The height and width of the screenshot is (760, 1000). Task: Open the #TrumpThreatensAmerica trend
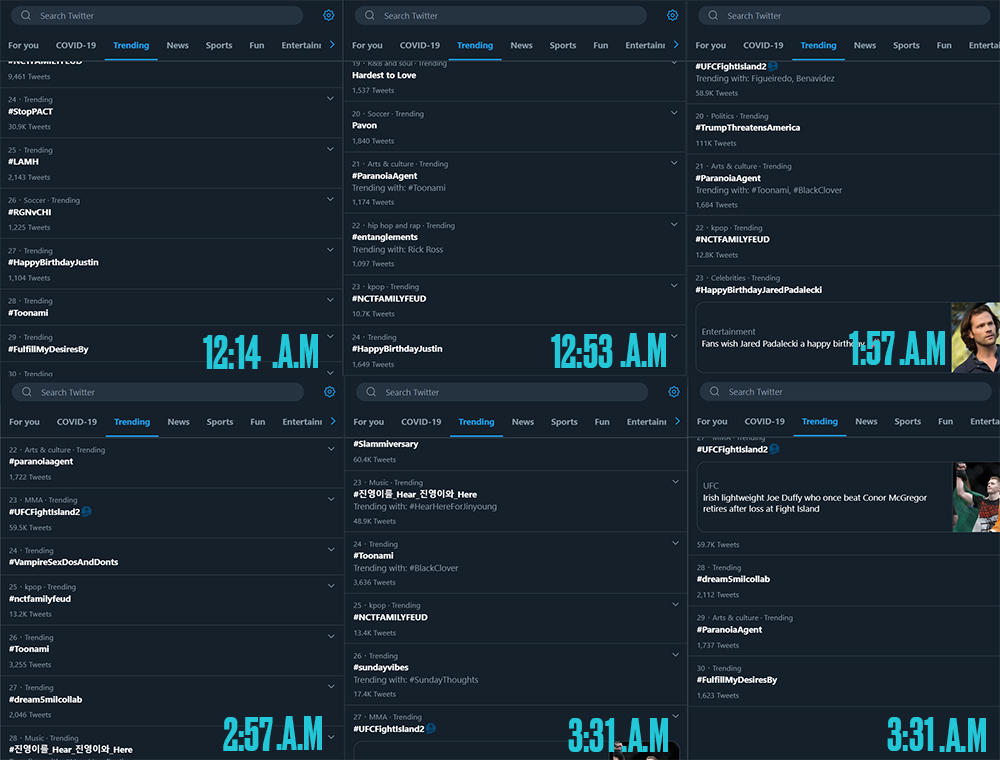[x=747, y=128]
